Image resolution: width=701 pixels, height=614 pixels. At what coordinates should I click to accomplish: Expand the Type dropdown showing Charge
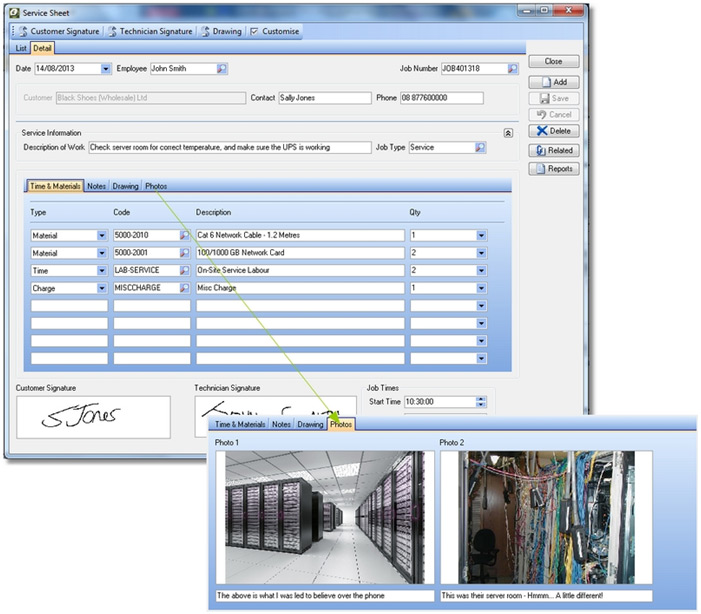click(102, 288)
